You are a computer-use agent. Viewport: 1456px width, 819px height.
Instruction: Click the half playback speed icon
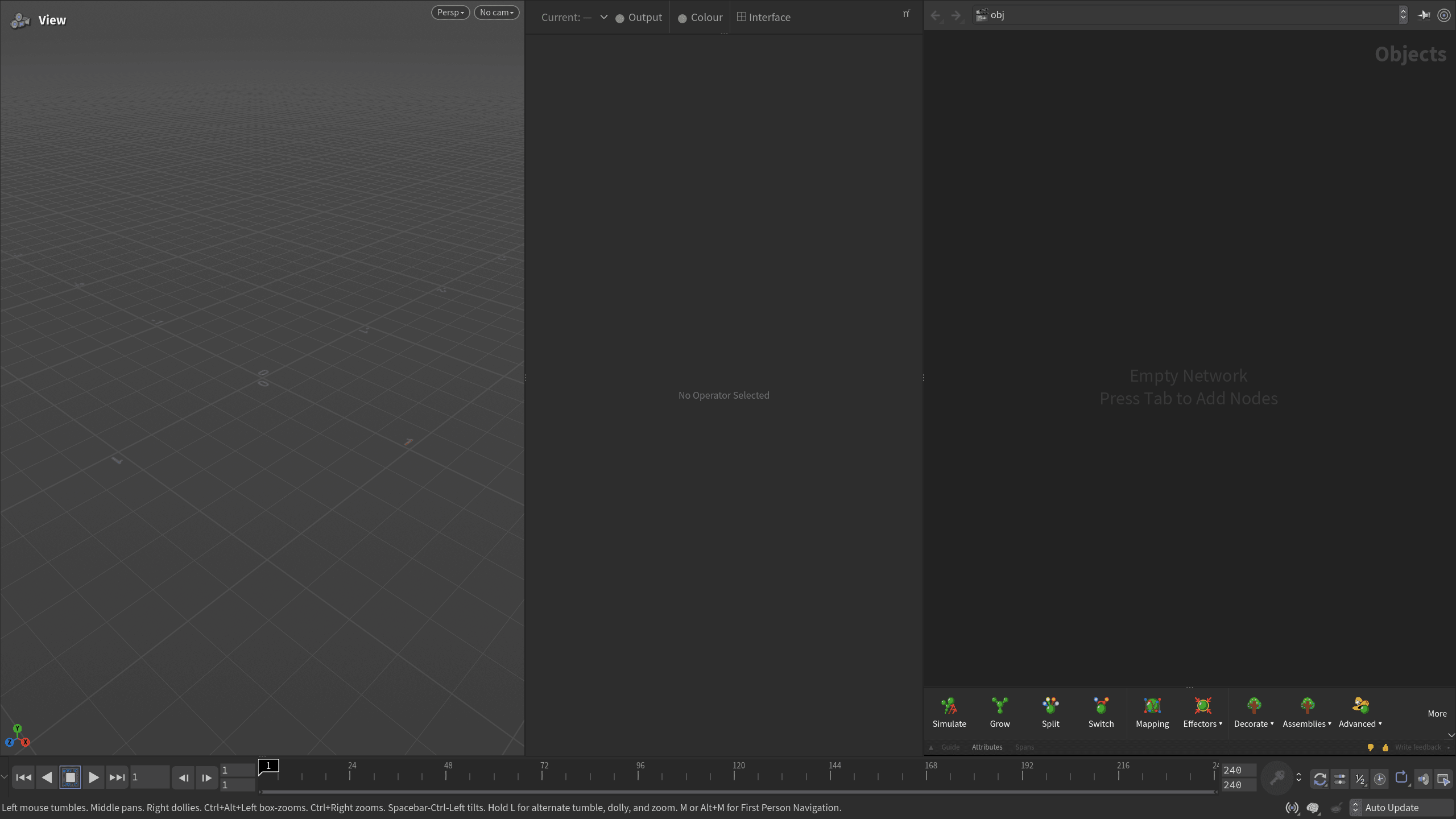click(1360, 779)
